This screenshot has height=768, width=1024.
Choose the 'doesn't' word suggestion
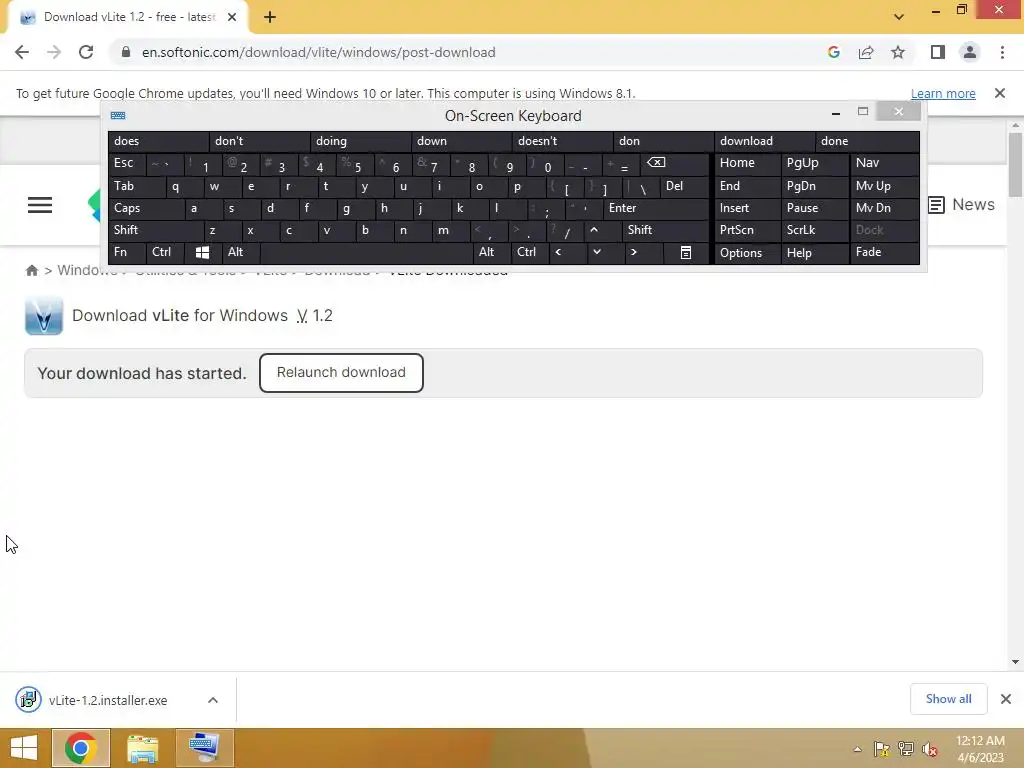point(562,141)
